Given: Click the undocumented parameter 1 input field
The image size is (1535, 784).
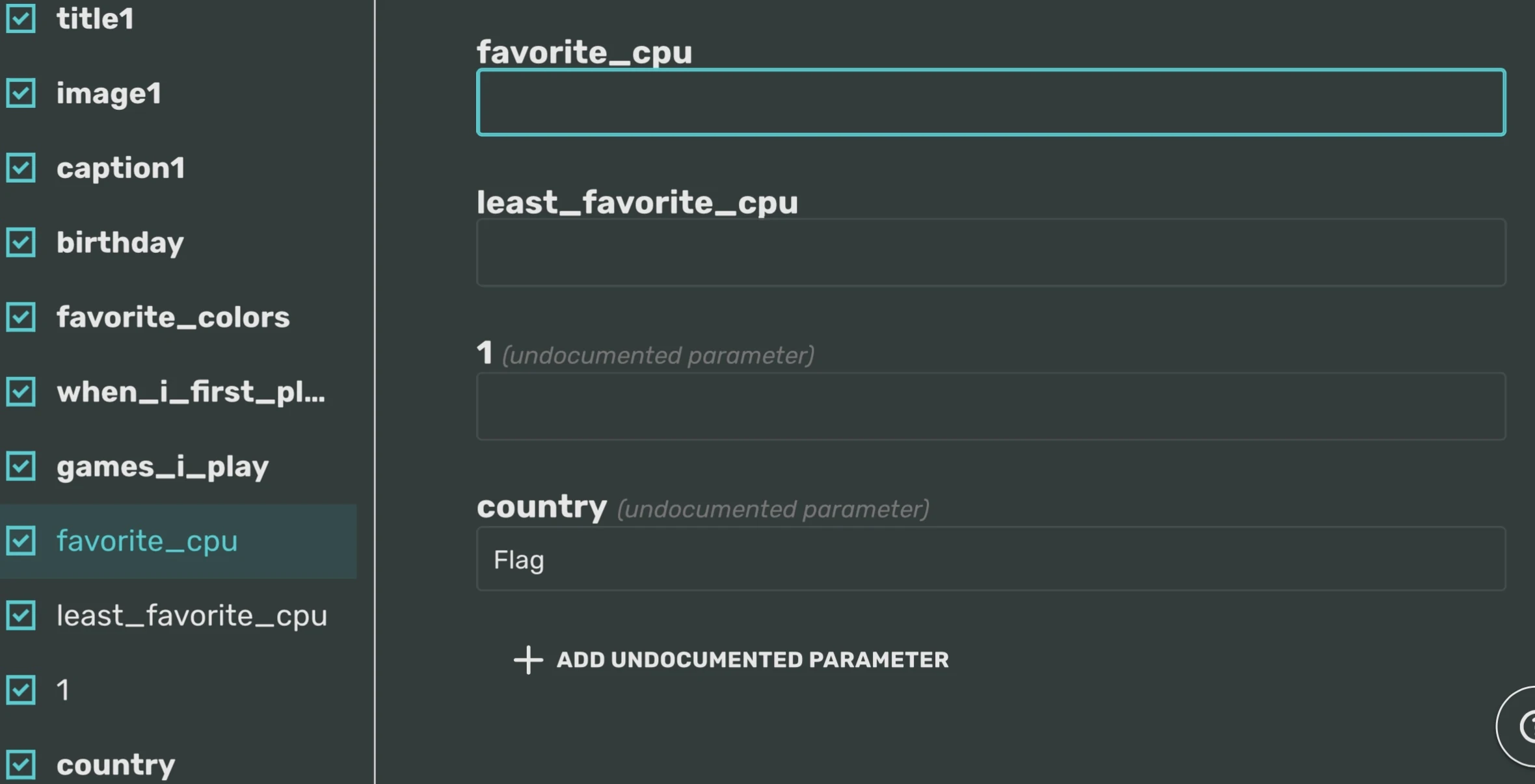Looking at the screenshot, I should (x=990, y=406).
